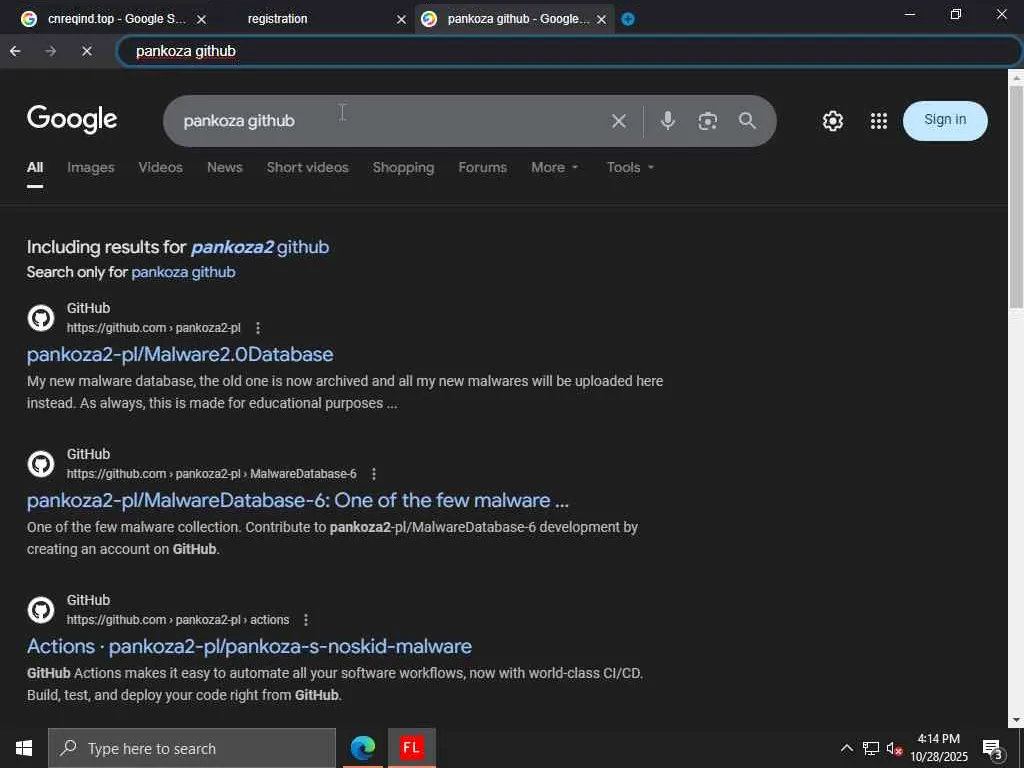
Task: Close the registration tab
Action: tap(401, 20)
